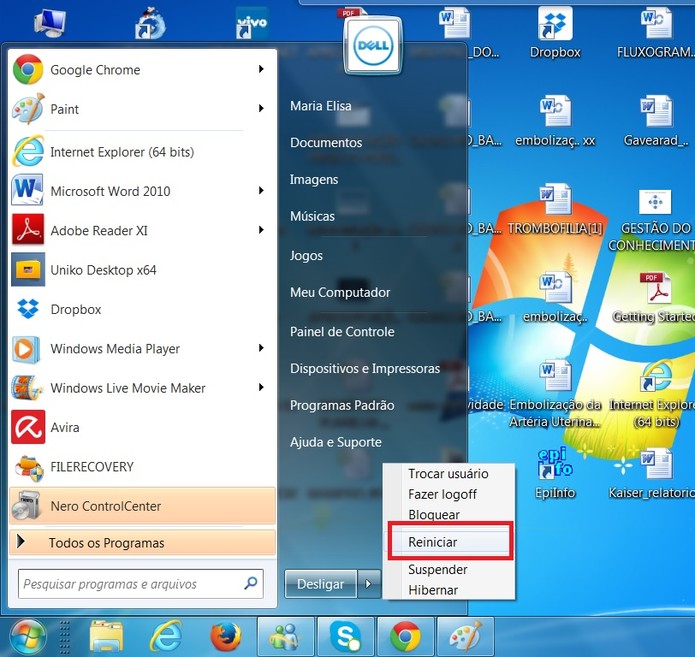Expand Windows Live Movie Maker arrow
The height and width of the screenshot is (657, 695).
262,387
